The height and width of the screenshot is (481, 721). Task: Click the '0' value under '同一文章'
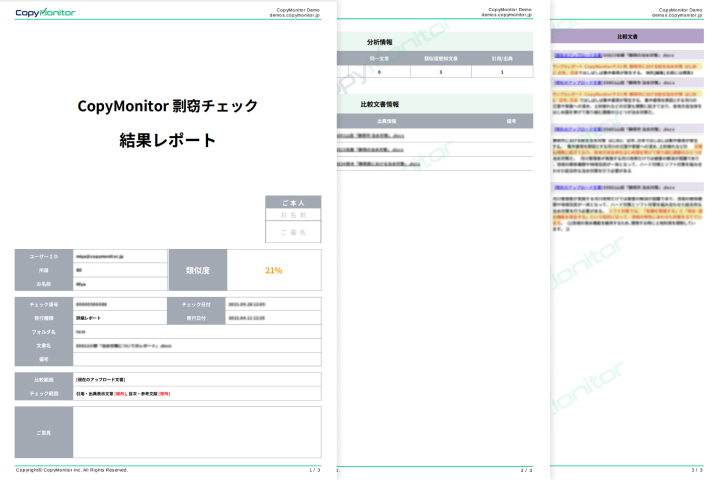tap(379, 72)
